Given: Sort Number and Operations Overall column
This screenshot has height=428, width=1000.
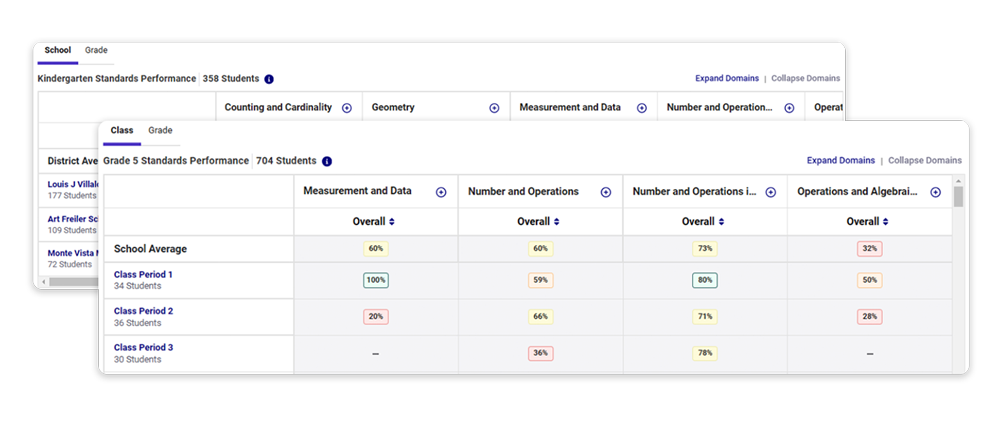Looking at the screenshot, I should pyautogui.click(x=538, y=222).
